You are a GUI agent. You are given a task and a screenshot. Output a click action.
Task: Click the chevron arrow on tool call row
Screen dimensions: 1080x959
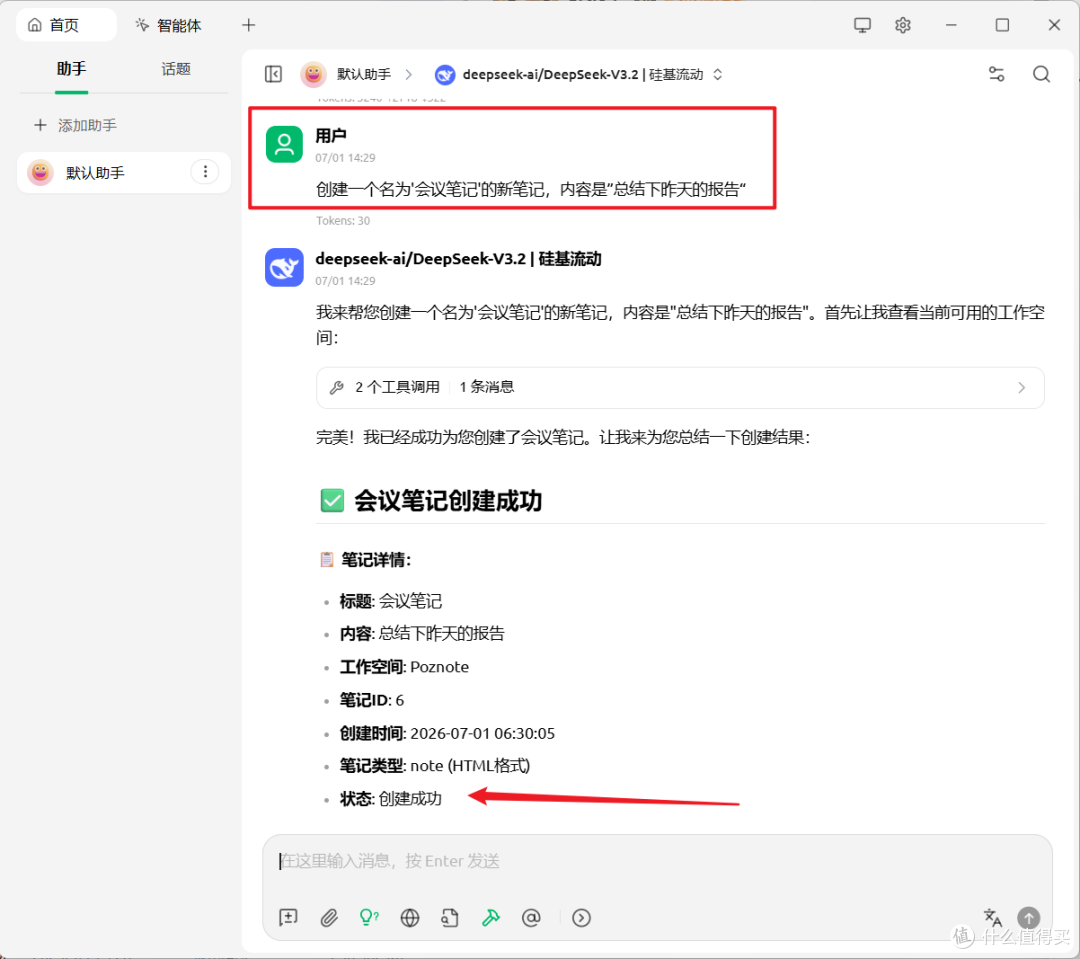coord(1021,388)
